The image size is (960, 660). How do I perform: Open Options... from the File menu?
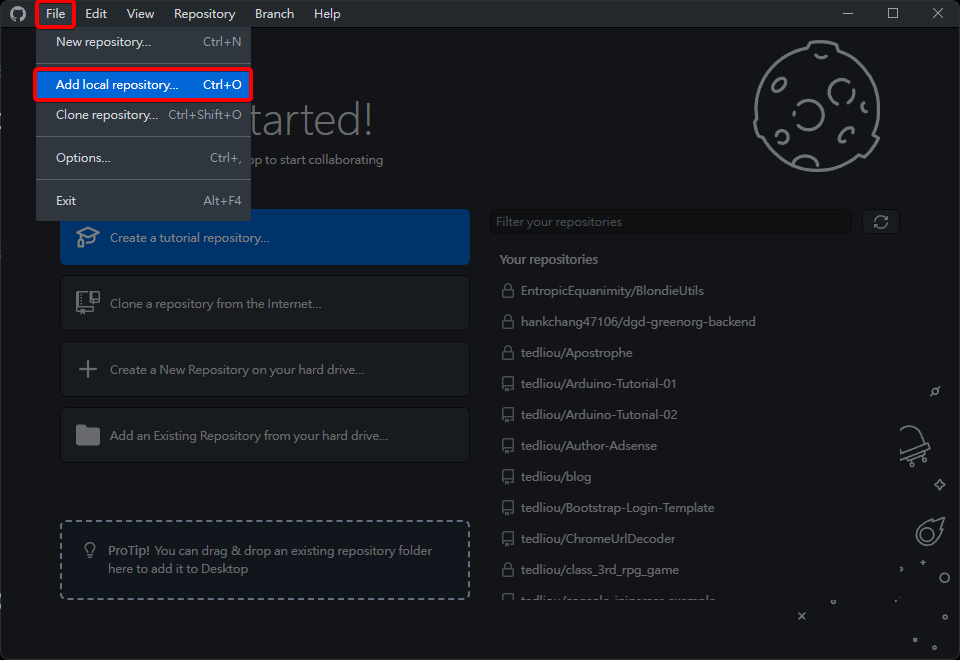[x=143, y=157]
